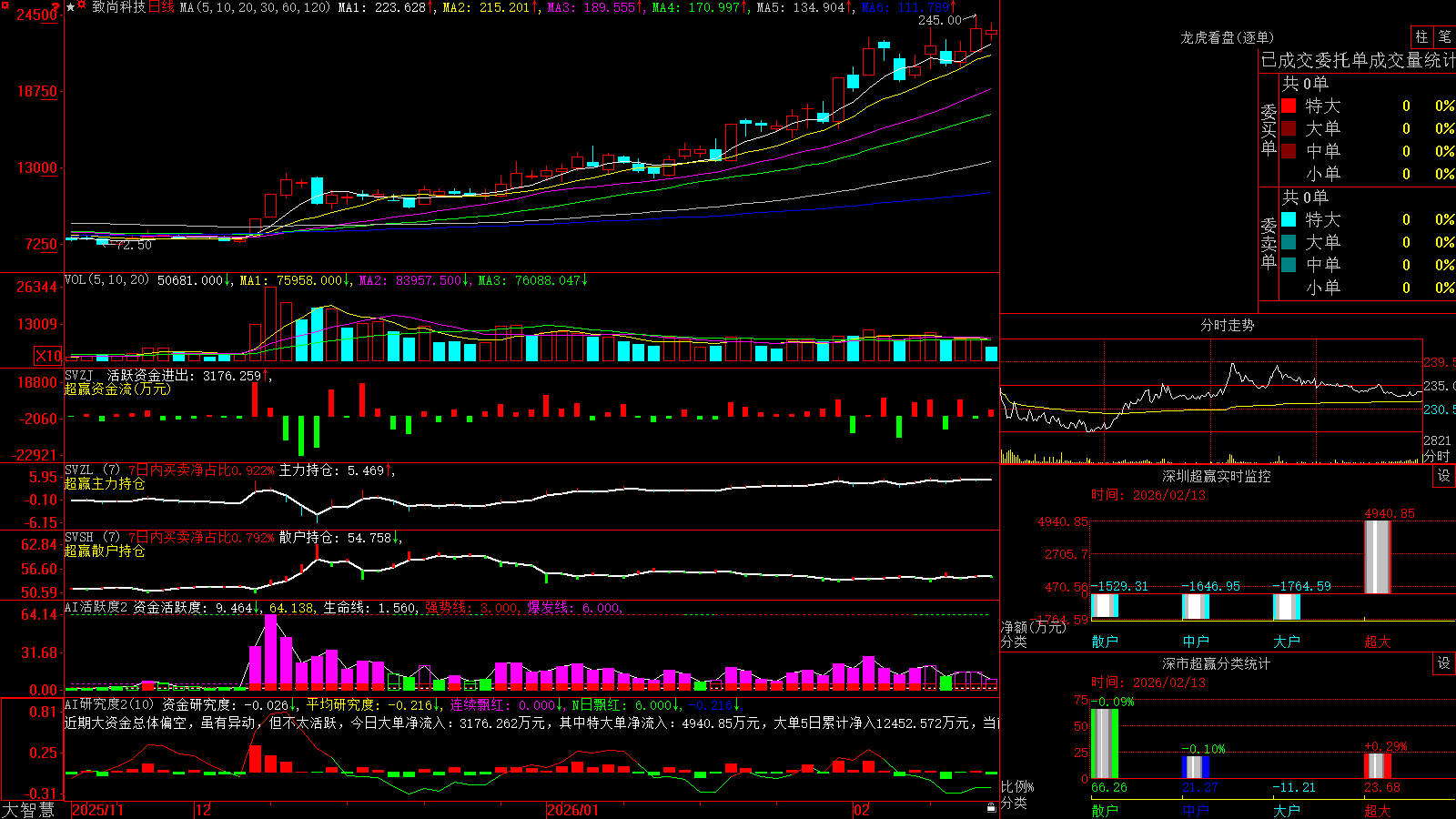Switch order view to 柱 mode
This screenshot has width=1456, height=819.
[x=1421, y=37]
